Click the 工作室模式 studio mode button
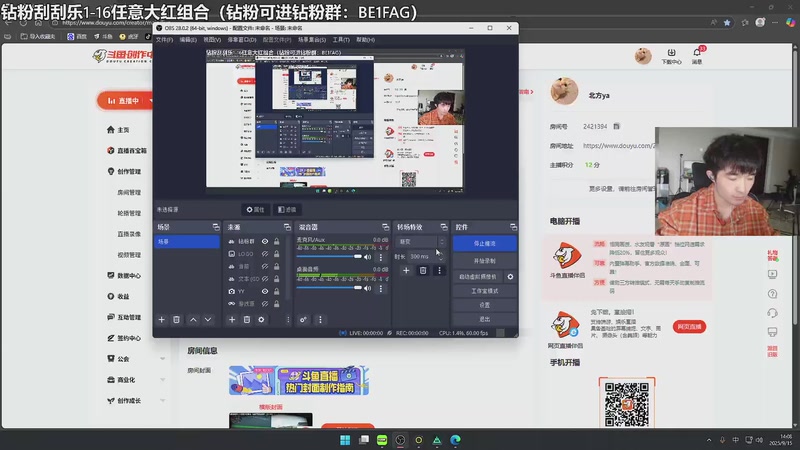This screenshot has height=450, width=800. (485, 291)
